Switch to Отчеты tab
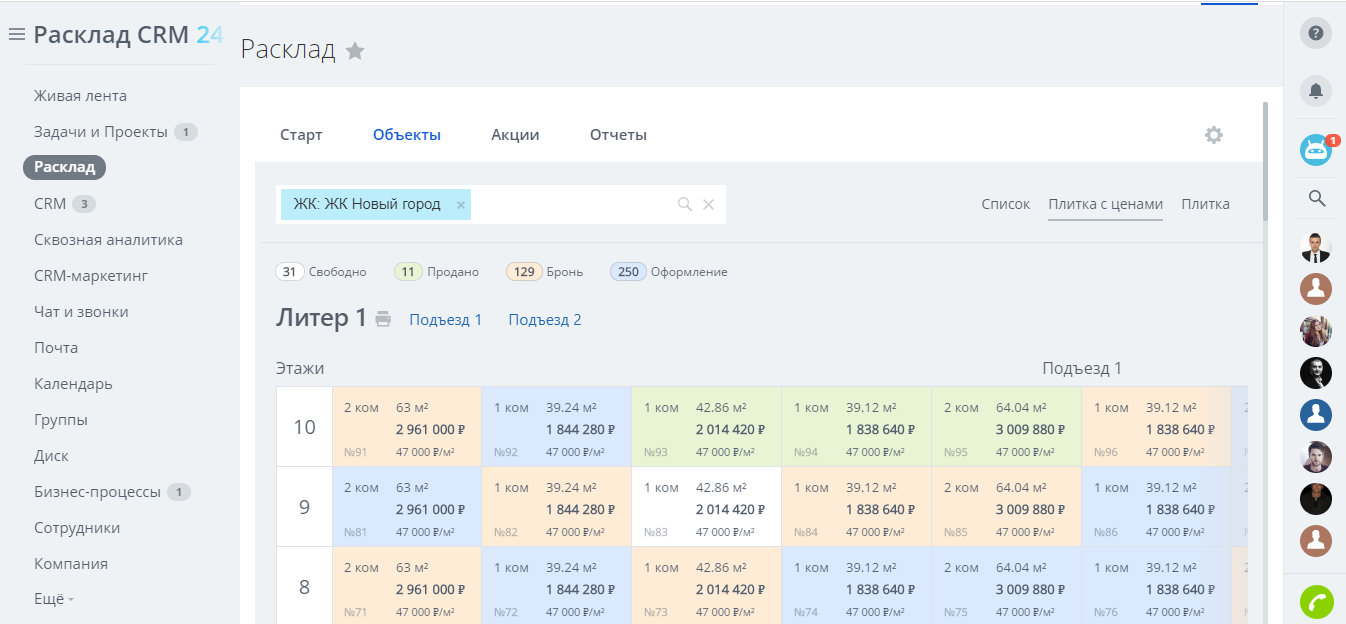This screenshot has width=1346, height=624. click(x=618, y=135)
